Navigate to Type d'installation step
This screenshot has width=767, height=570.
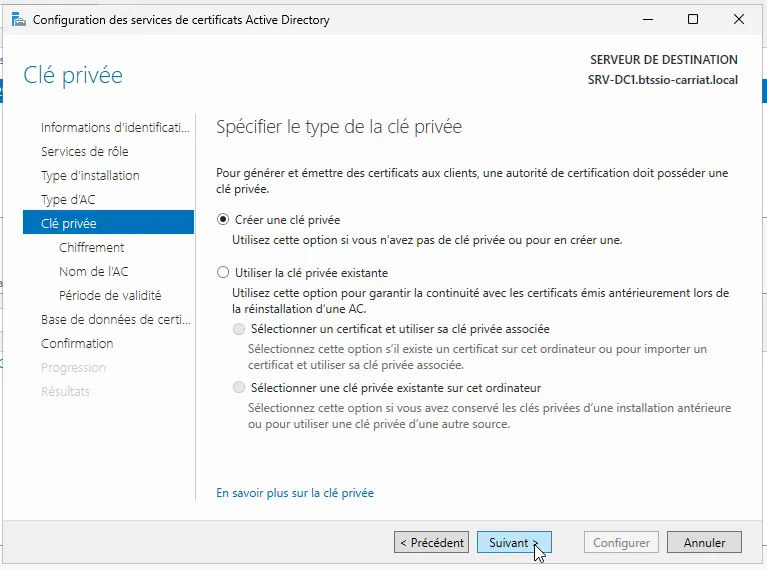[x=90, y=176]
